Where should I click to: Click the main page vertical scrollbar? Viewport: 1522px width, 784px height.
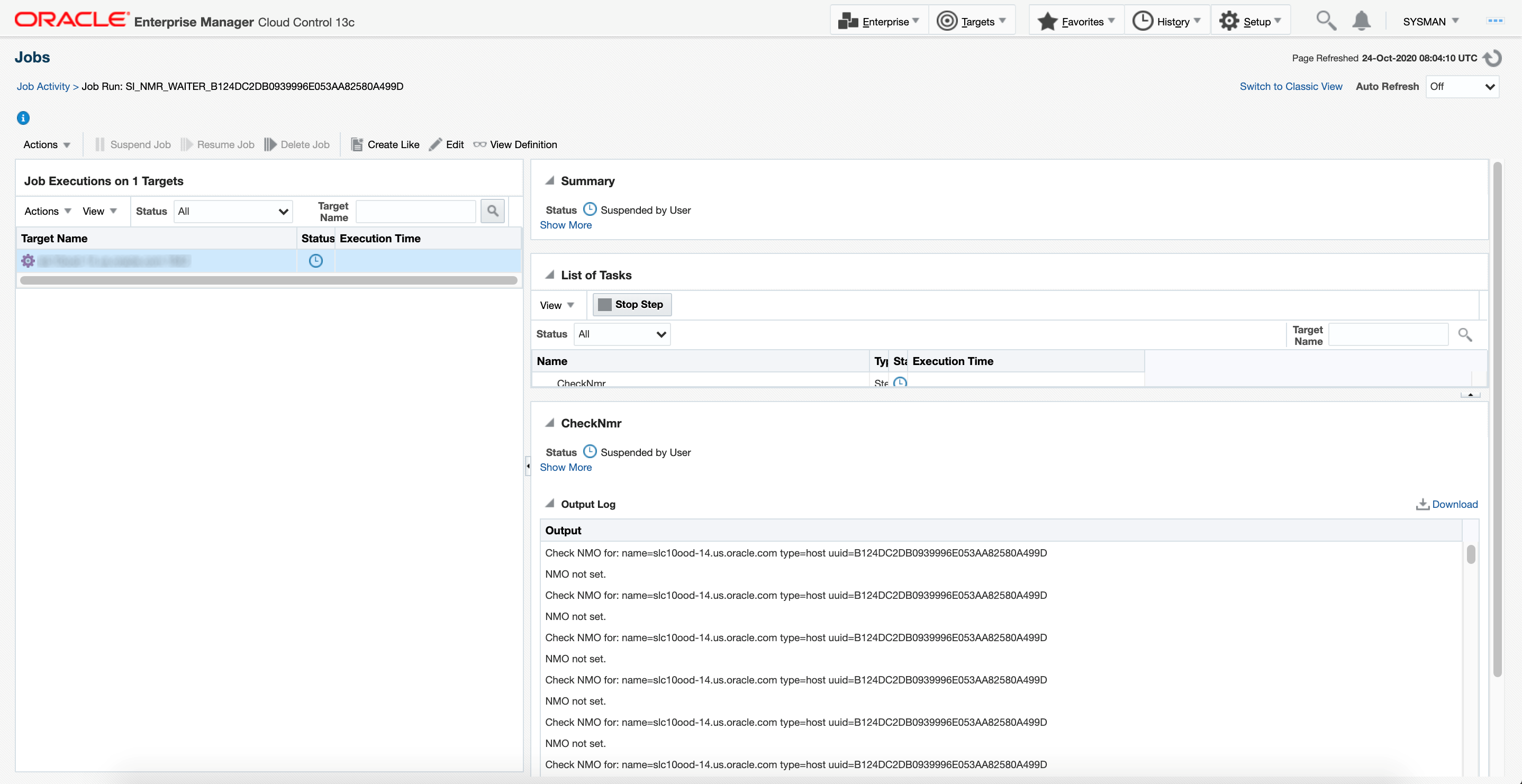(x=1497, y=420)
